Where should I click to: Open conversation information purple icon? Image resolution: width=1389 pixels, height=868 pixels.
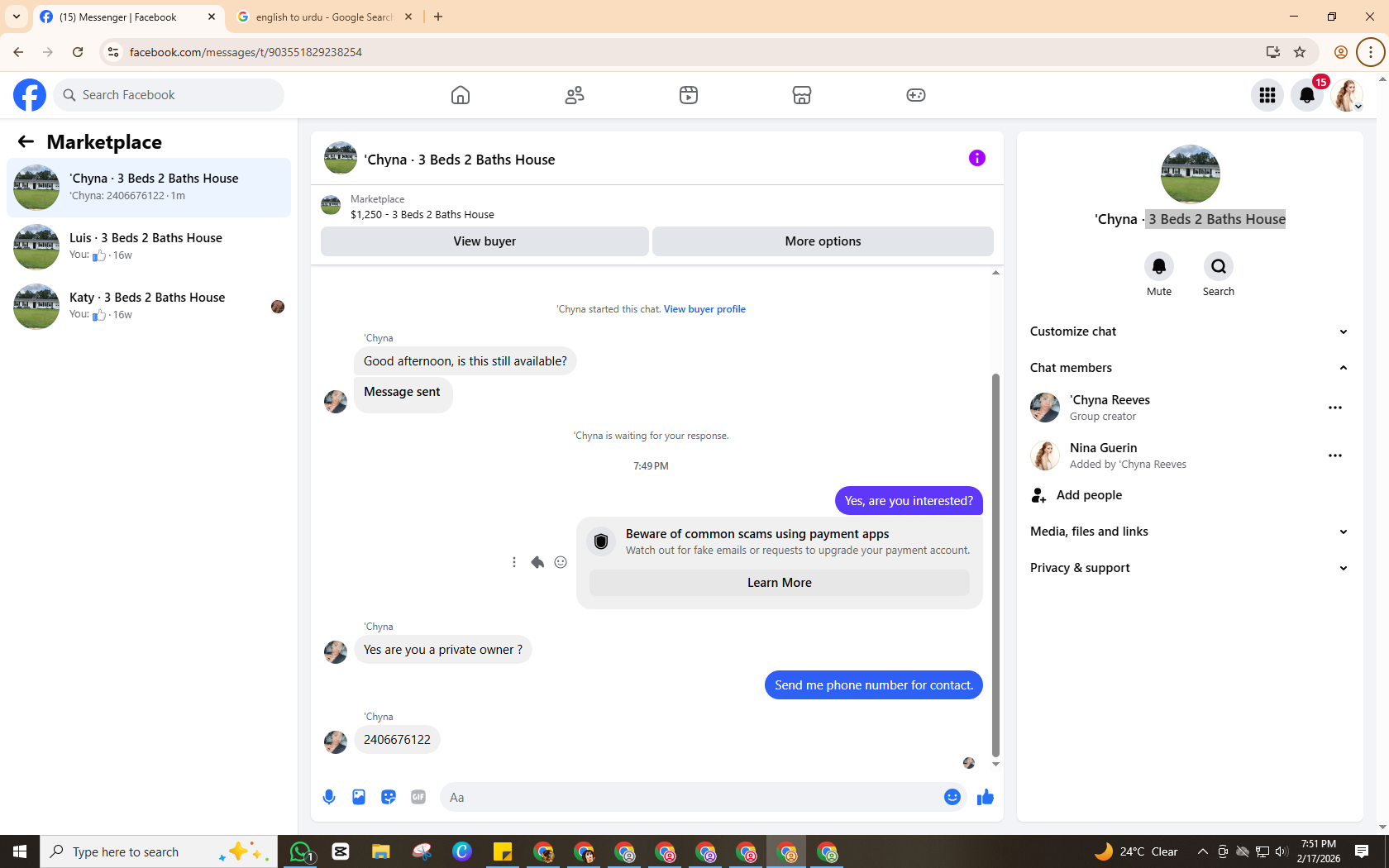(x=977, y=158)
